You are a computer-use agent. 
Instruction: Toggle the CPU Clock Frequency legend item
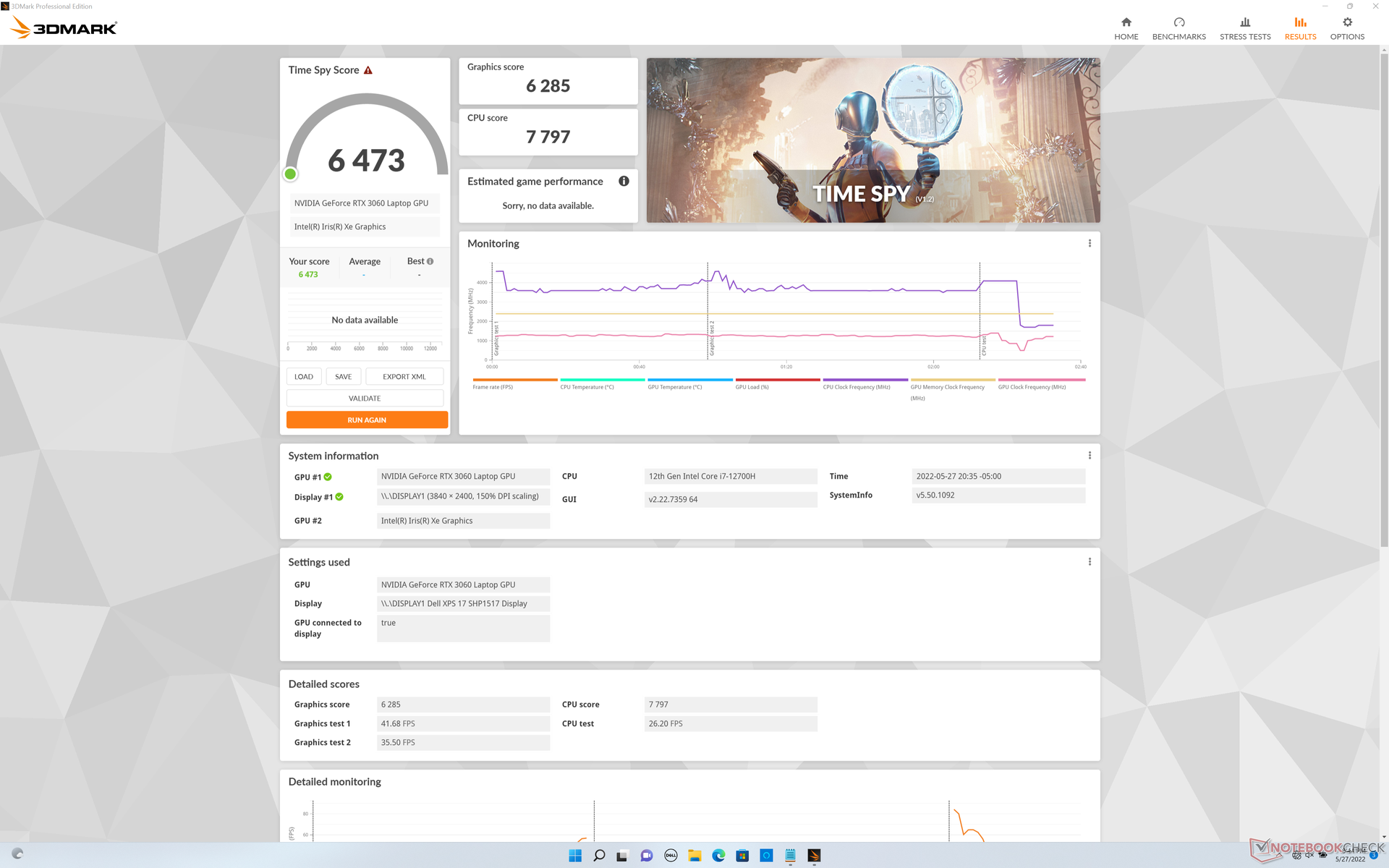pos(857,387)
